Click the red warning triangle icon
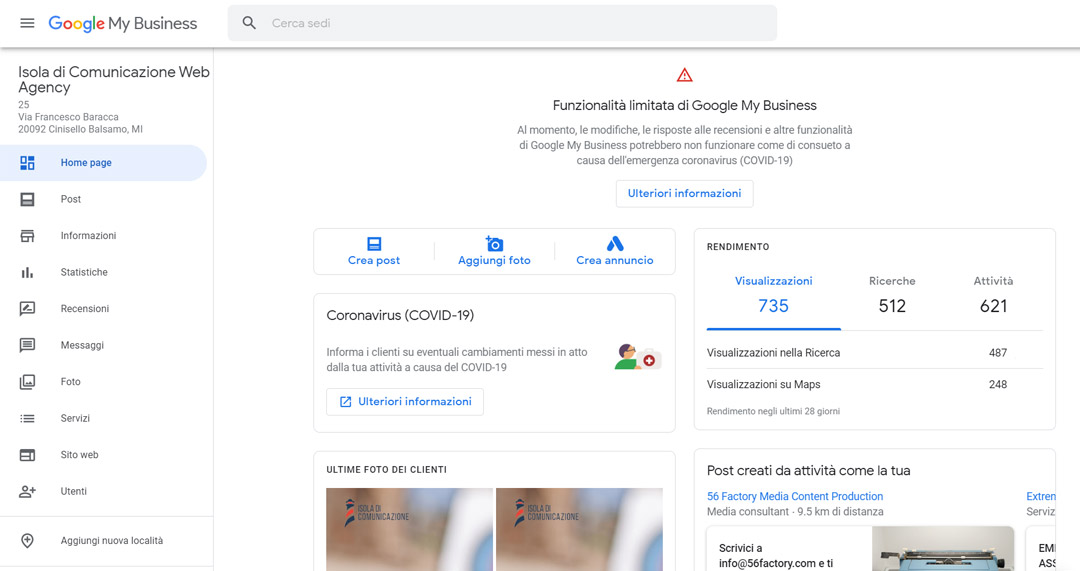 tap(684, 74)
